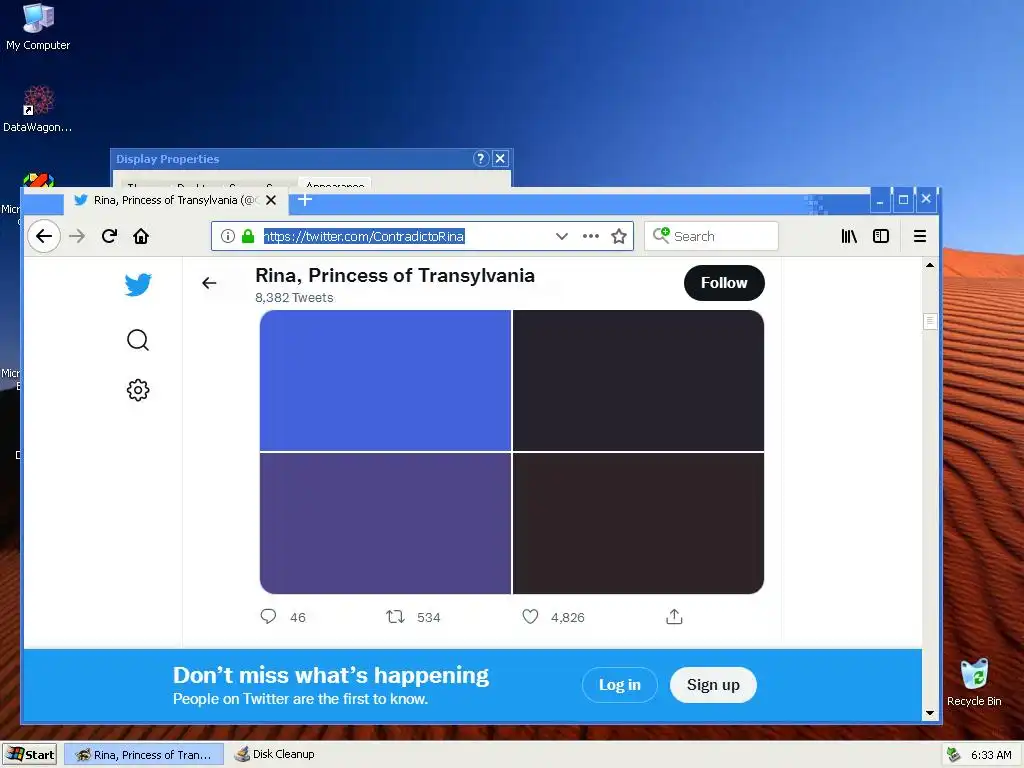Screen dimensions: 1024x768
Task: Follow Rina, Princess of Transylvania
Action: tap(724, 283)
